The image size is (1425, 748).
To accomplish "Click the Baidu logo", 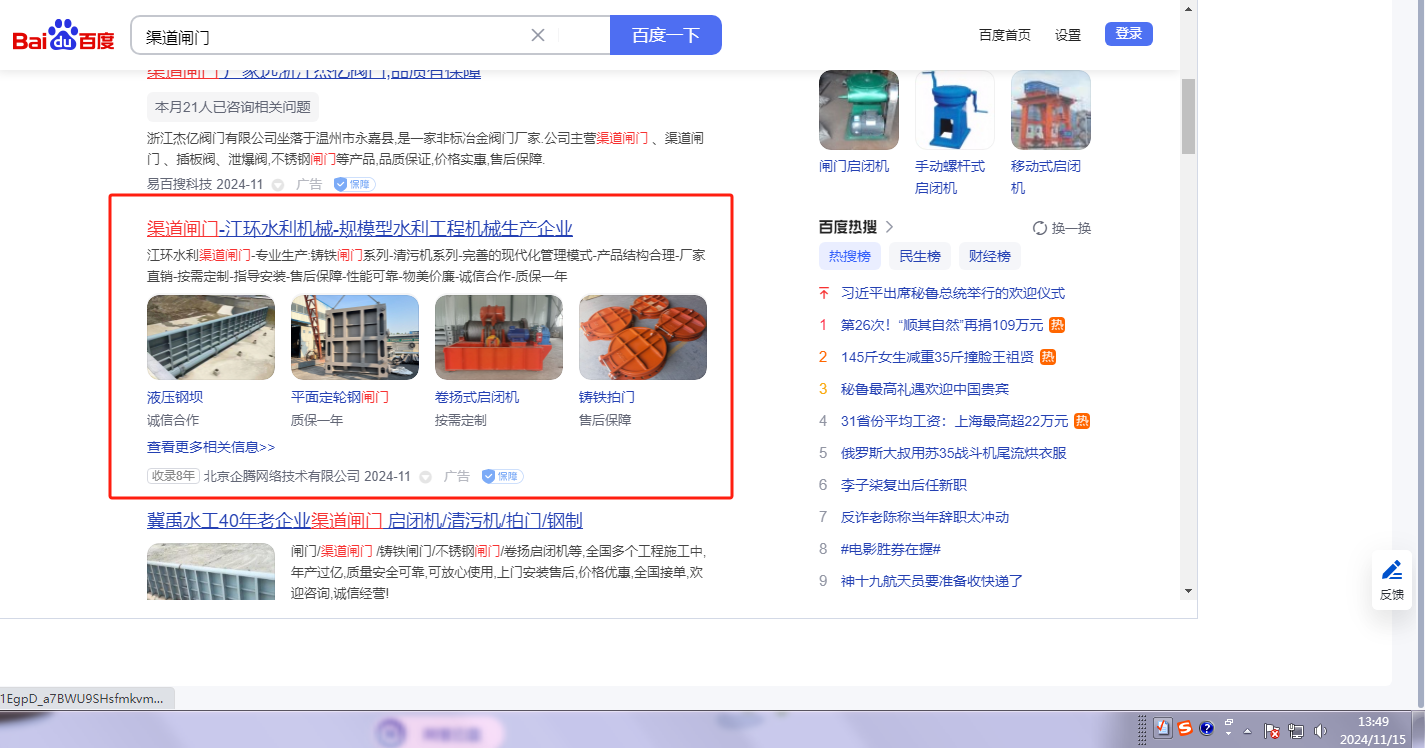I will coord(63,36).
